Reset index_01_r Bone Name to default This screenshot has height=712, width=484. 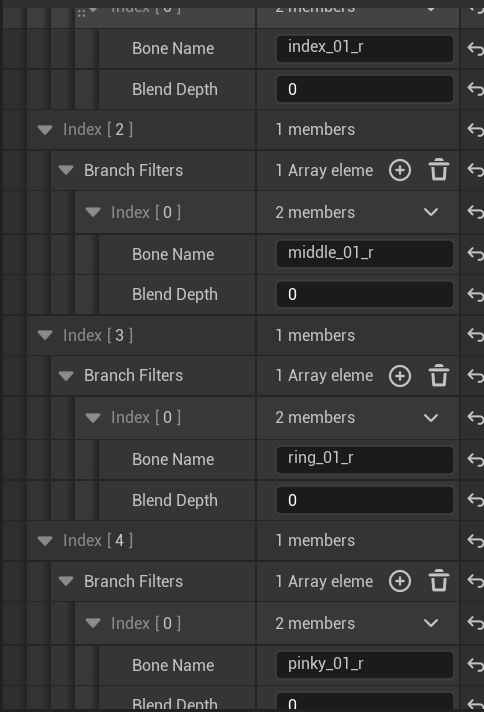click(x=475, y=48)
